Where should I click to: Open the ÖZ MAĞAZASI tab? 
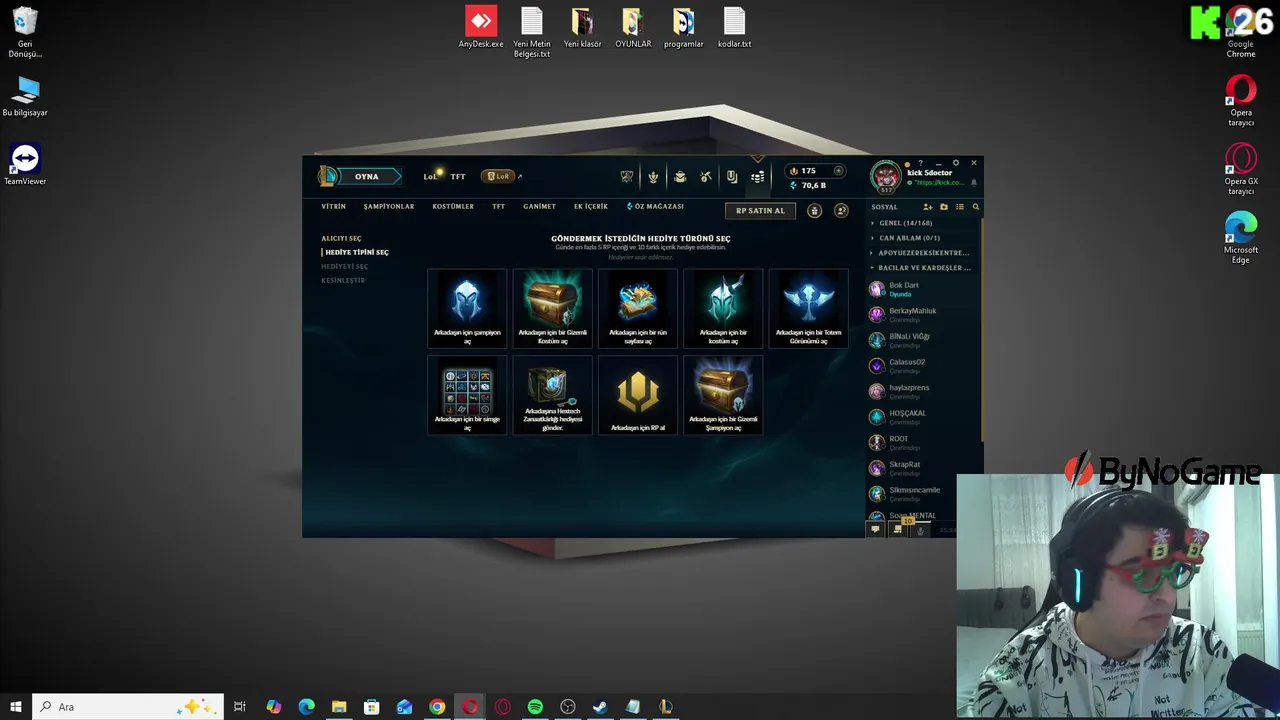click(x=655, y=207)
